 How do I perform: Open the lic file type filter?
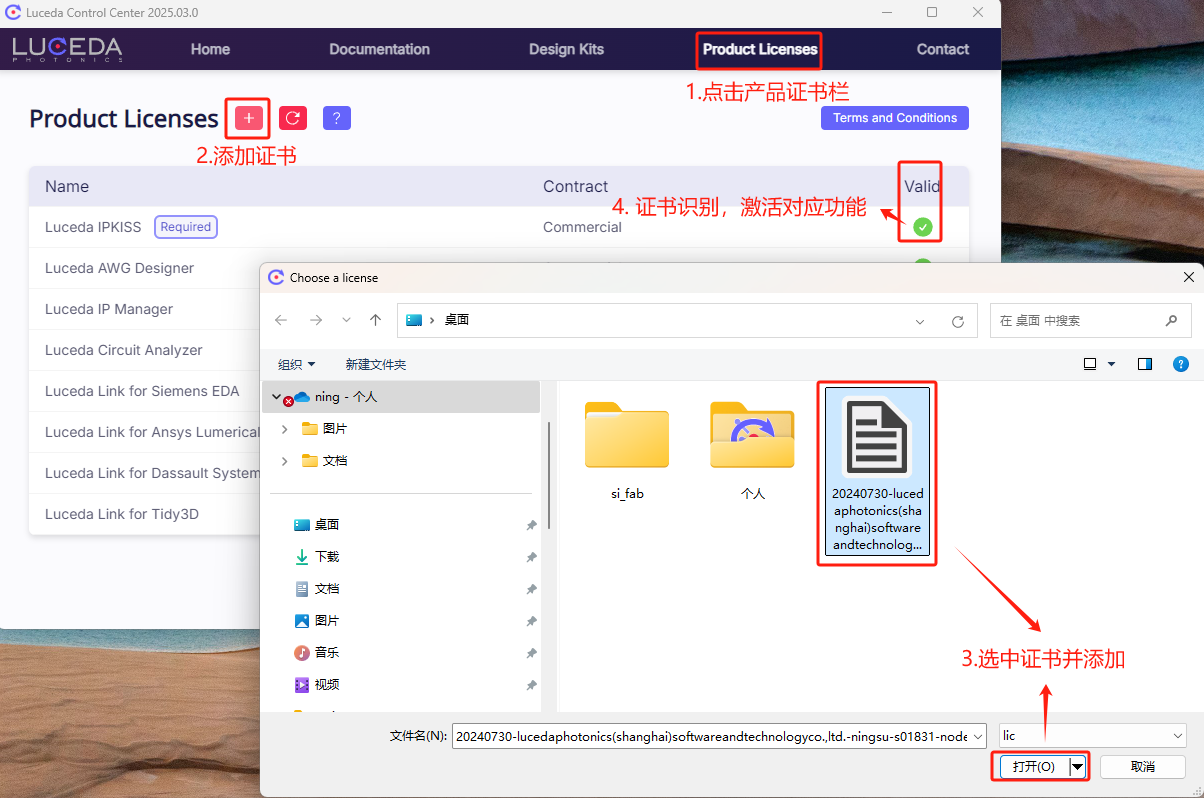point(1091,736)
